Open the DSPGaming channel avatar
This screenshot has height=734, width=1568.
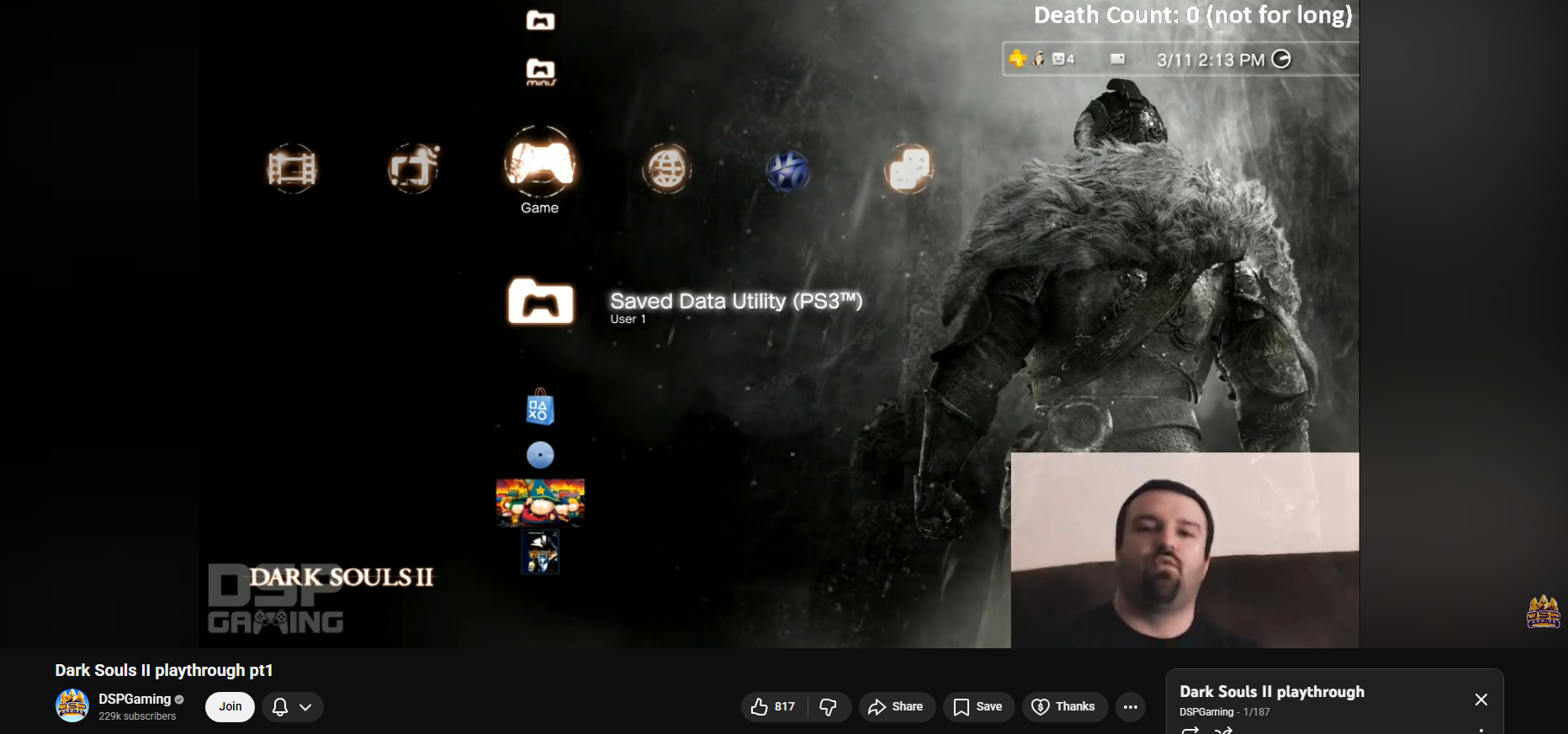[72, 705]
